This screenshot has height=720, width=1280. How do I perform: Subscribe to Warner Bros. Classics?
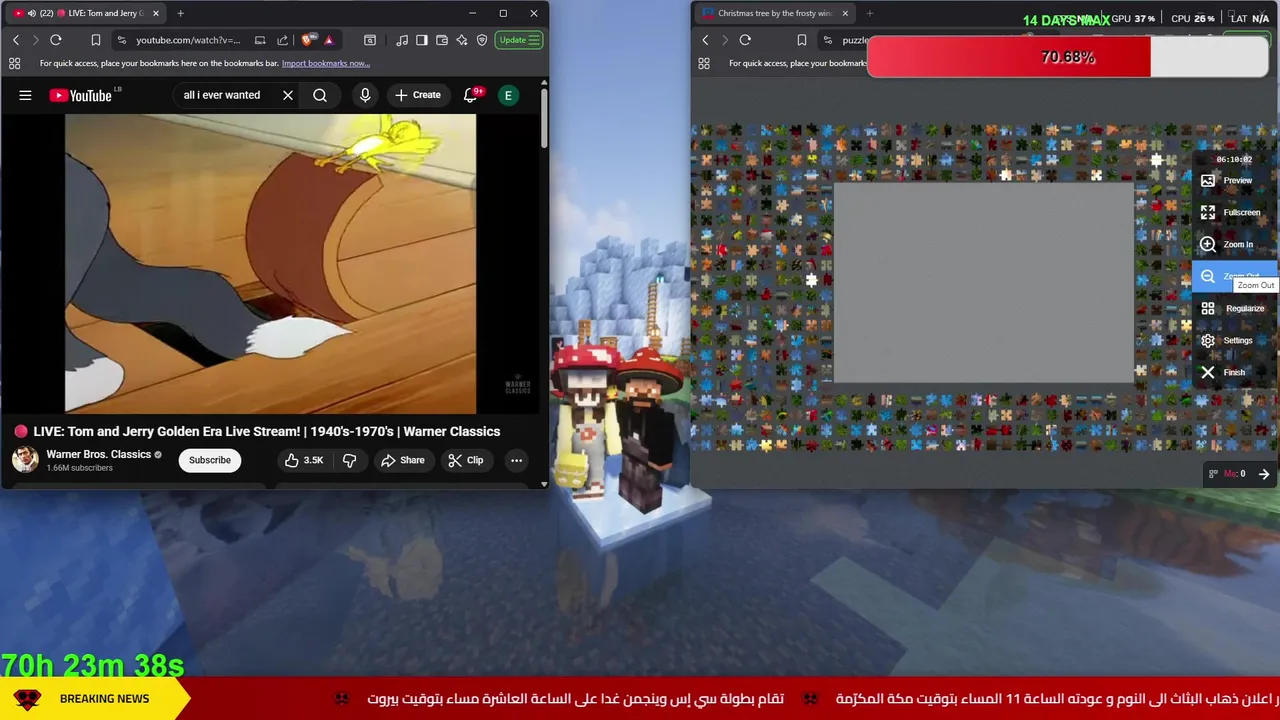[210, 460]
